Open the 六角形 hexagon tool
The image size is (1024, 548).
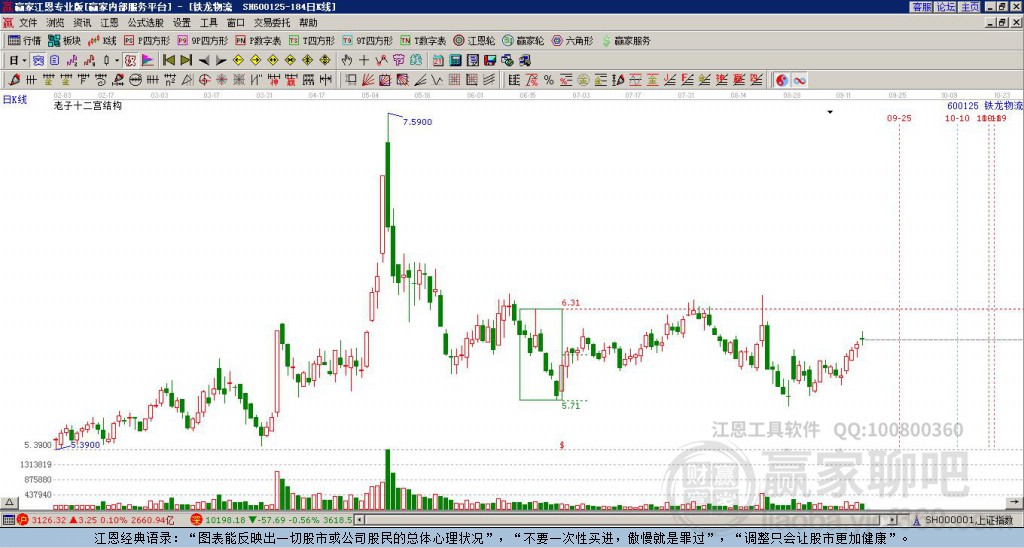tap(572, 40)
